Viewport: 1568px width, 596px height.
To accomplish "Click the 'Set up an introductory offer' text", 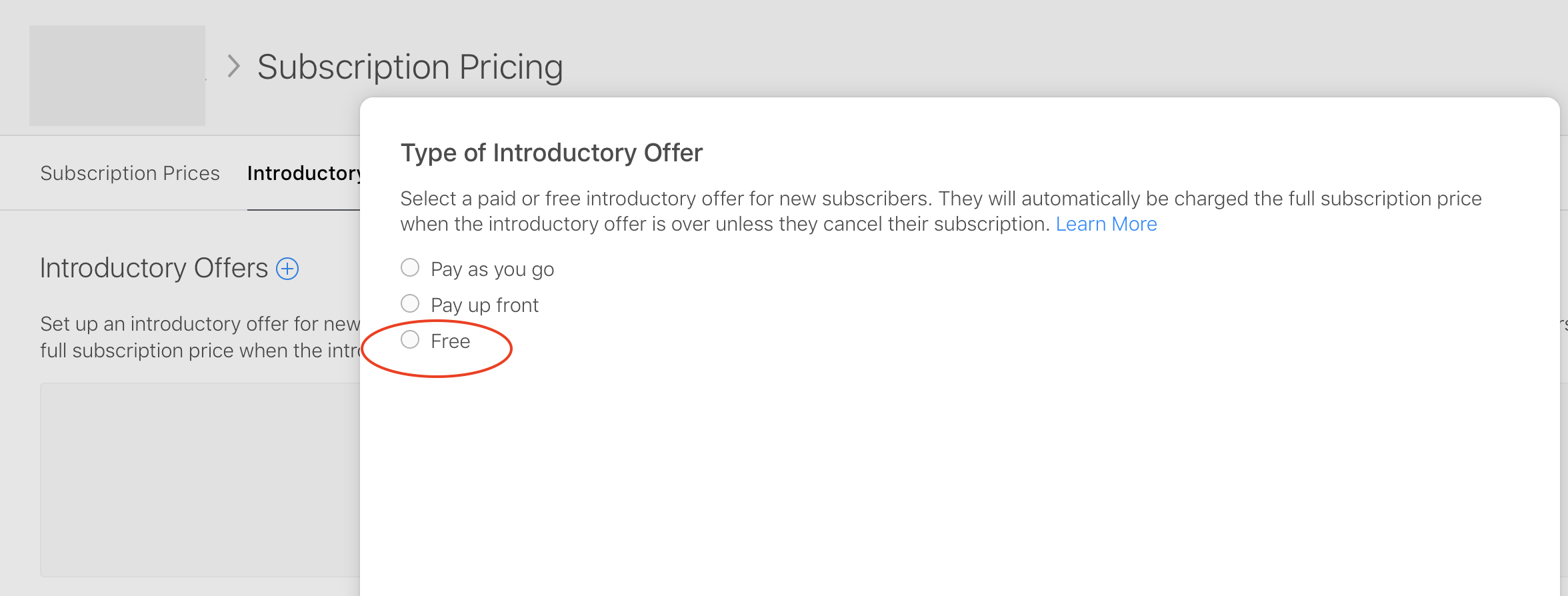I will [x=200, y=325].
